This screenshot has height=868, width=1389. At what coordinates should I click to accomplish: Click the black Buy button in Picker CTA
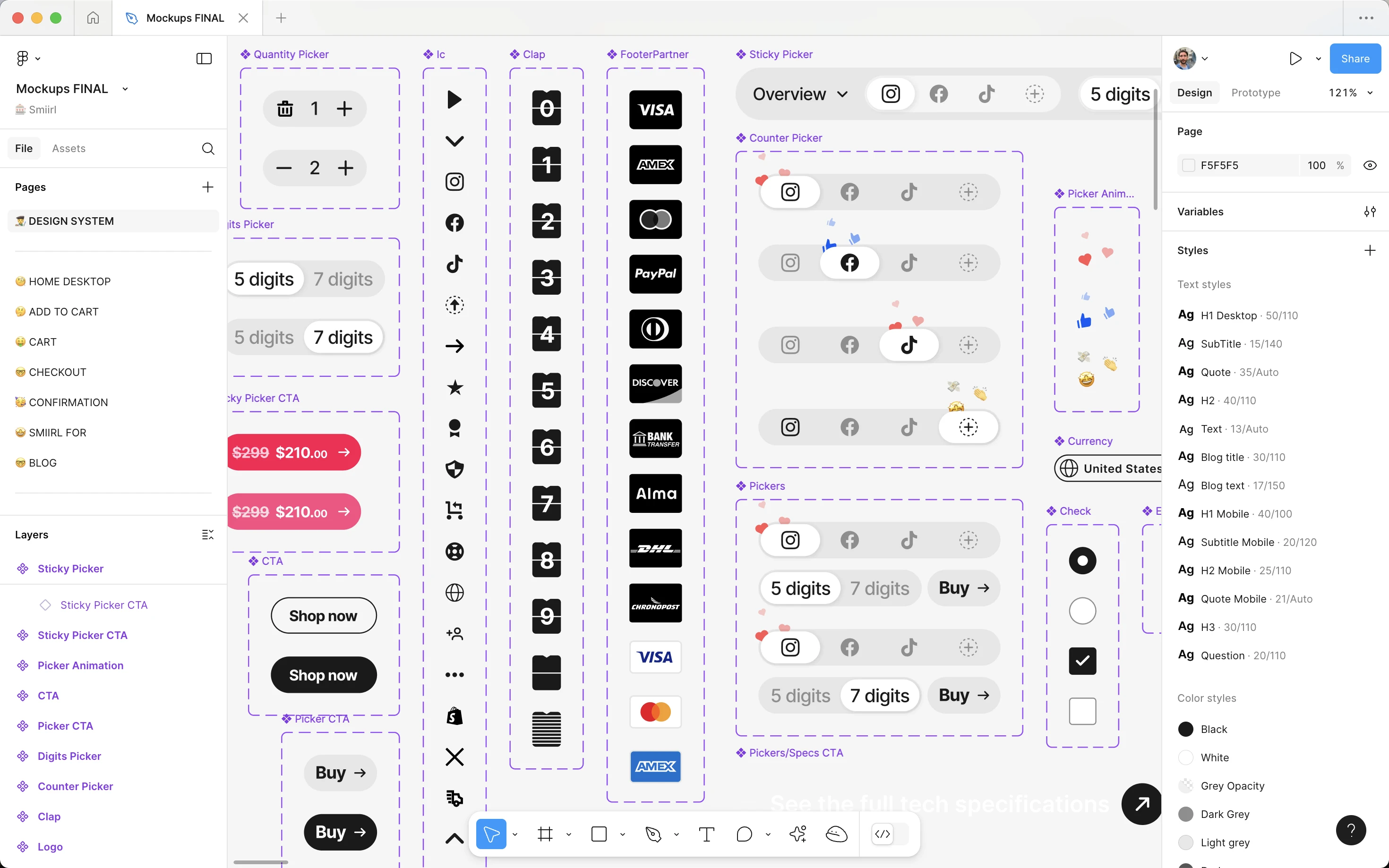[340, 832]
